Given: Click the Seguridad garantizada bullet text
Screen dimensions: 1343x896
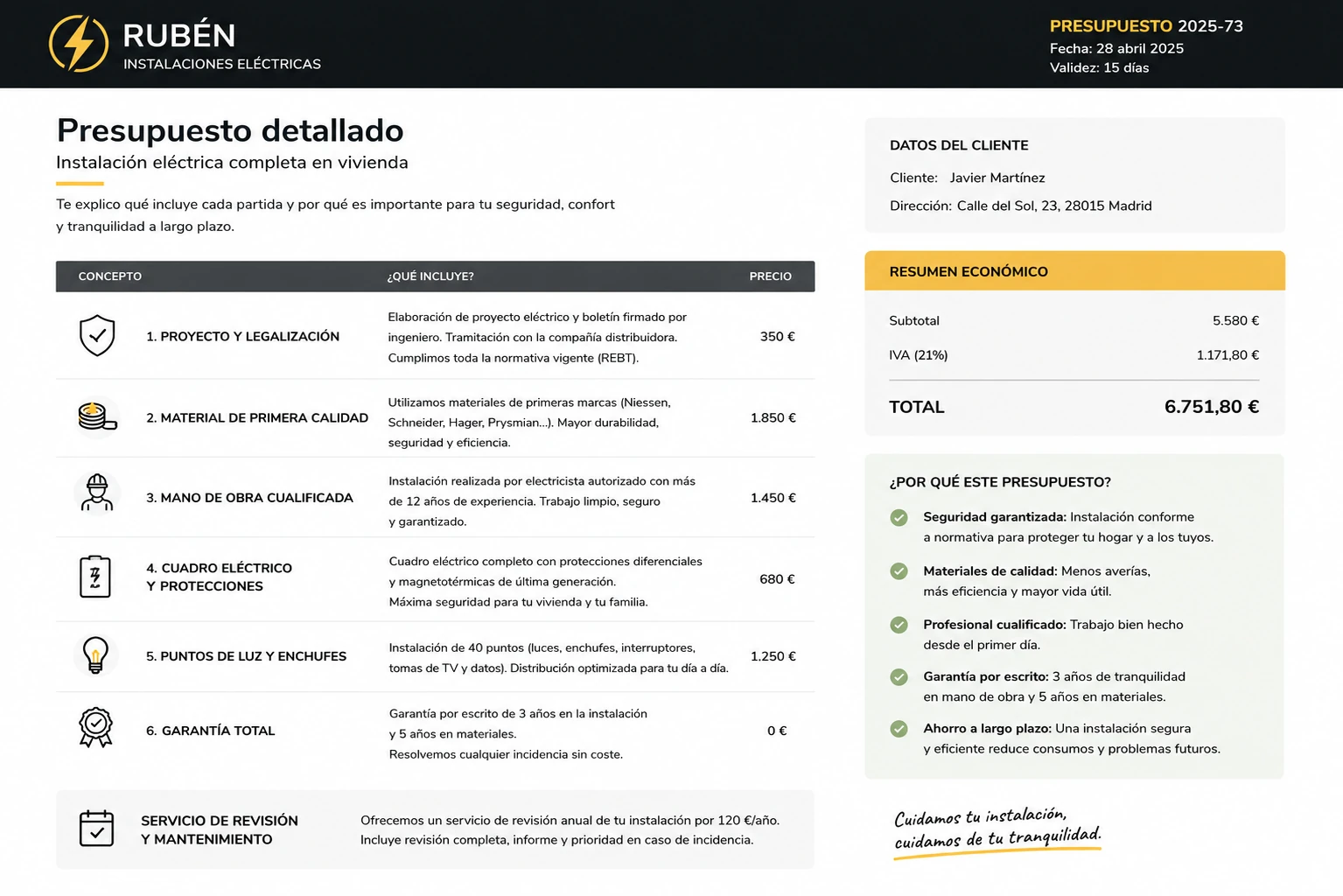Looking at the screenshot, I should 1068,527.
